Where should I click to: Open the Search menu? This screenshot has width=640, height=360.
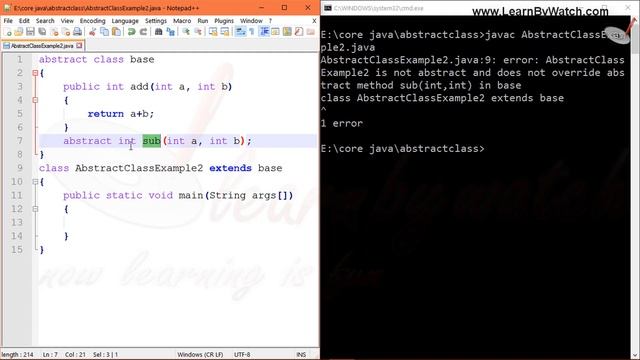[45, 20]
